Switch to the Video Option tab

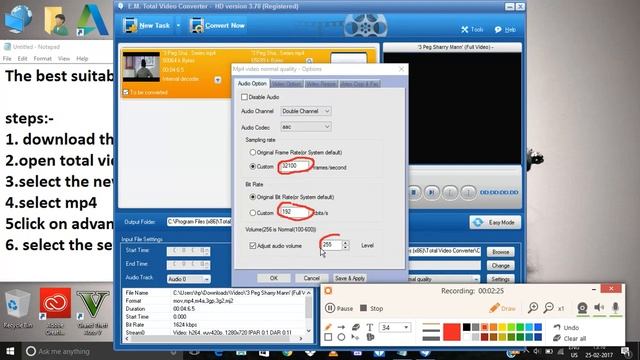(287, 84)
